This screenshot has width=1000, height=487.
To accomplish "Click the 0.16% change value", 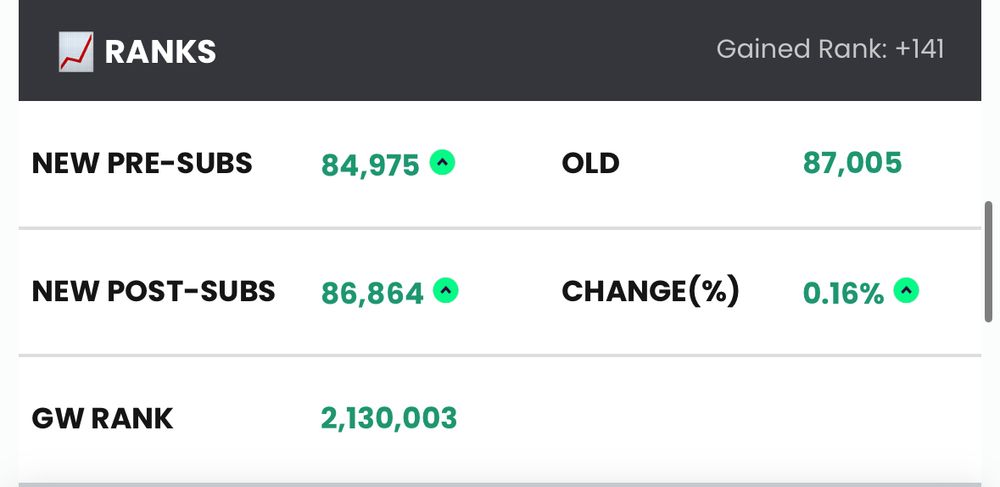I will (843, 293).
